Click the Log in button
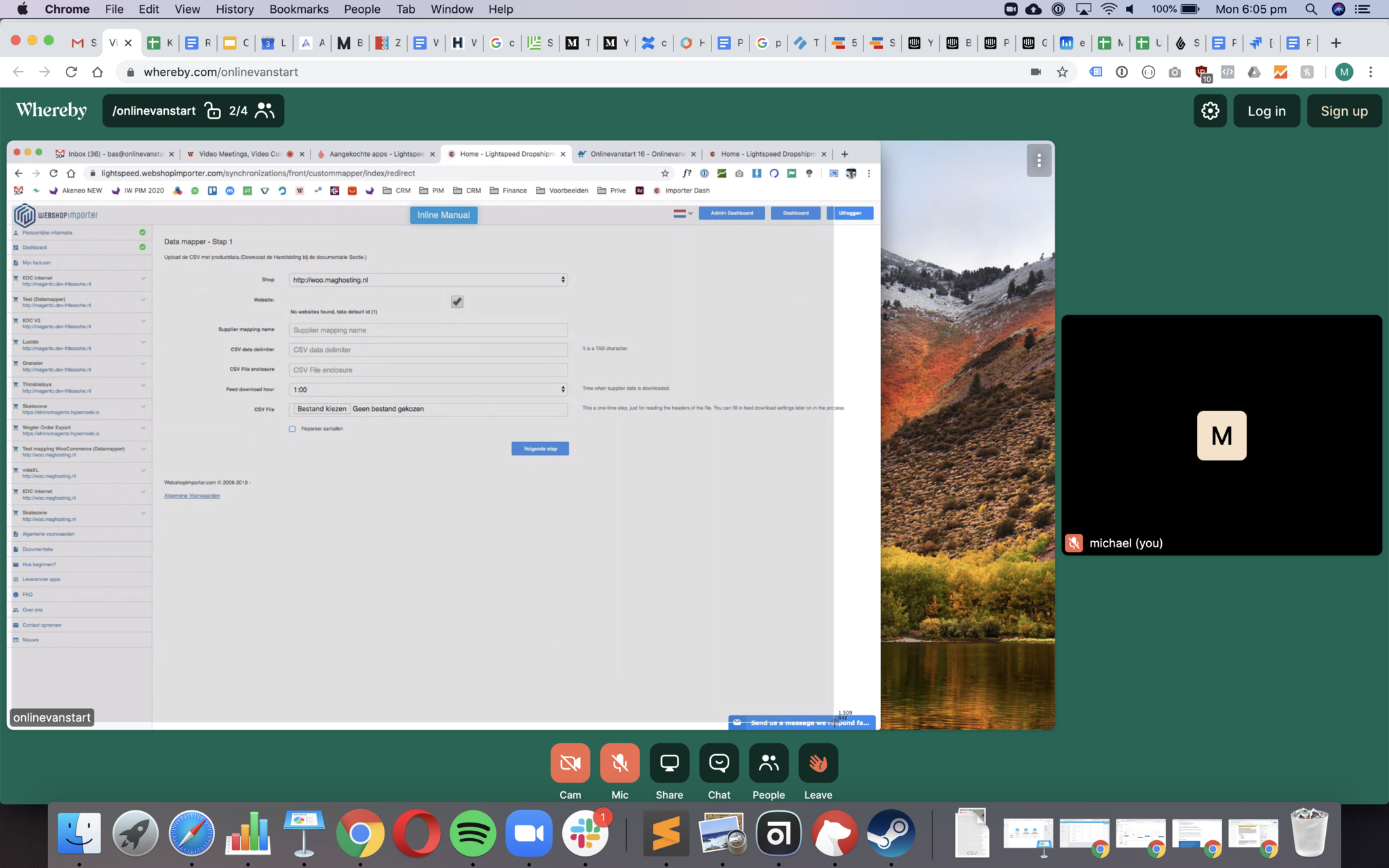This screenshot has width=1389, height=868. pos(1266,111)
